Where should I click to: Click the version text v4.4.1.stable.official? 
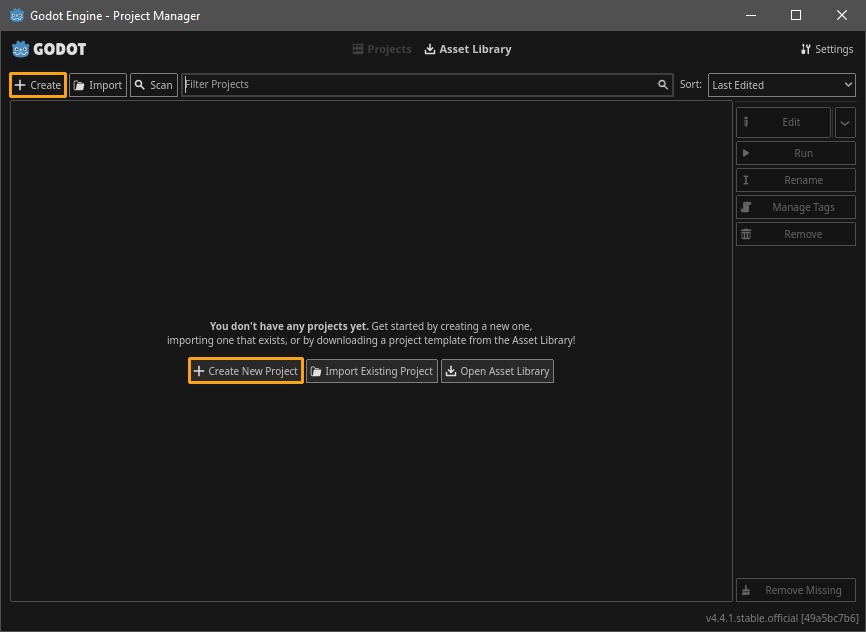781,618
